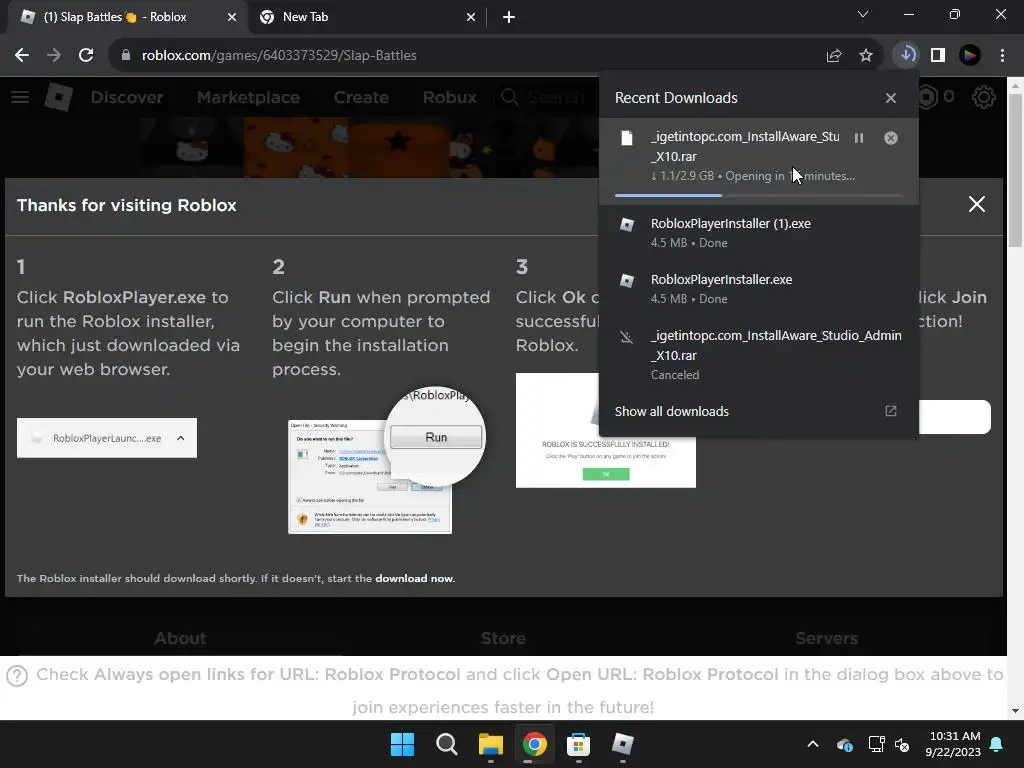The width and height of the screenshot is (1024, 768).
Task: Click the rar download progress bar
Action: tap(759, 195)
